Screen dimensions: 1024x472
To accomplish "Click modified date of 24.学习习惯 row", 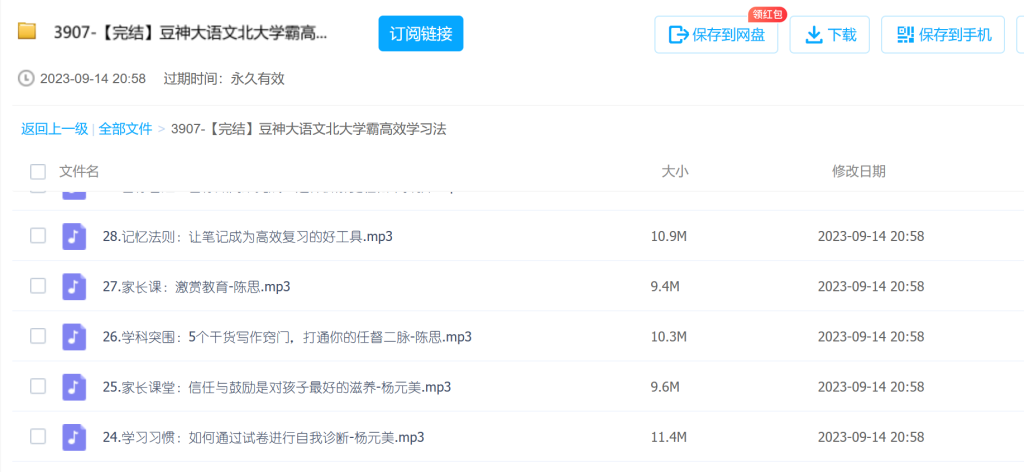I will 871,437.
